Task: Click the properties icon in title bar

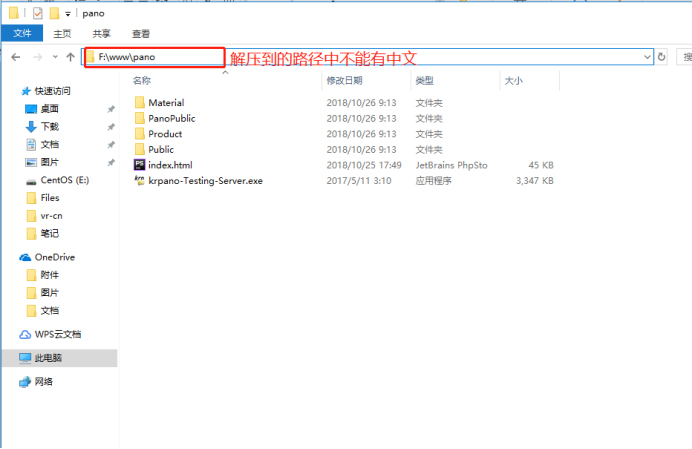Action: [x=38, y=14]
